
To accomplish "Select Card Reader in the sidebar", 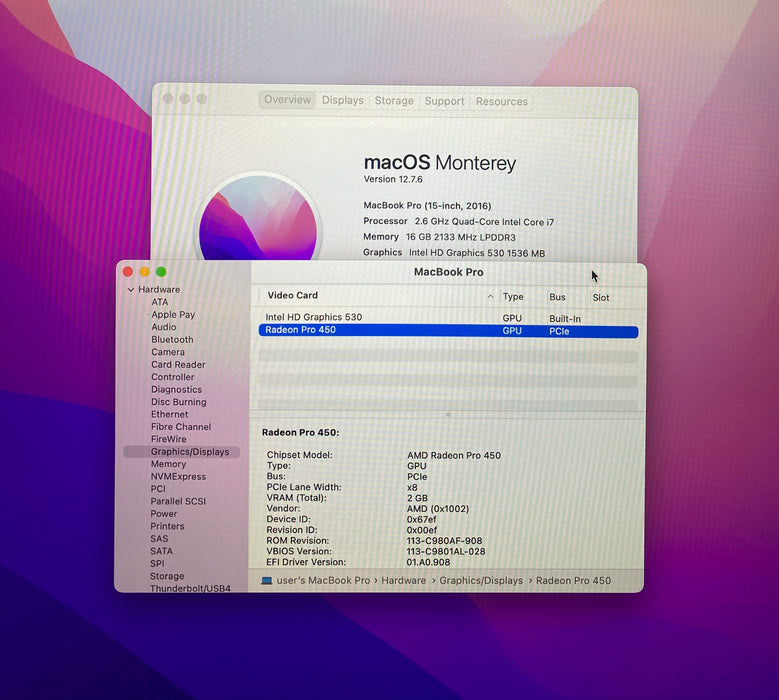I will coord(178,364).
